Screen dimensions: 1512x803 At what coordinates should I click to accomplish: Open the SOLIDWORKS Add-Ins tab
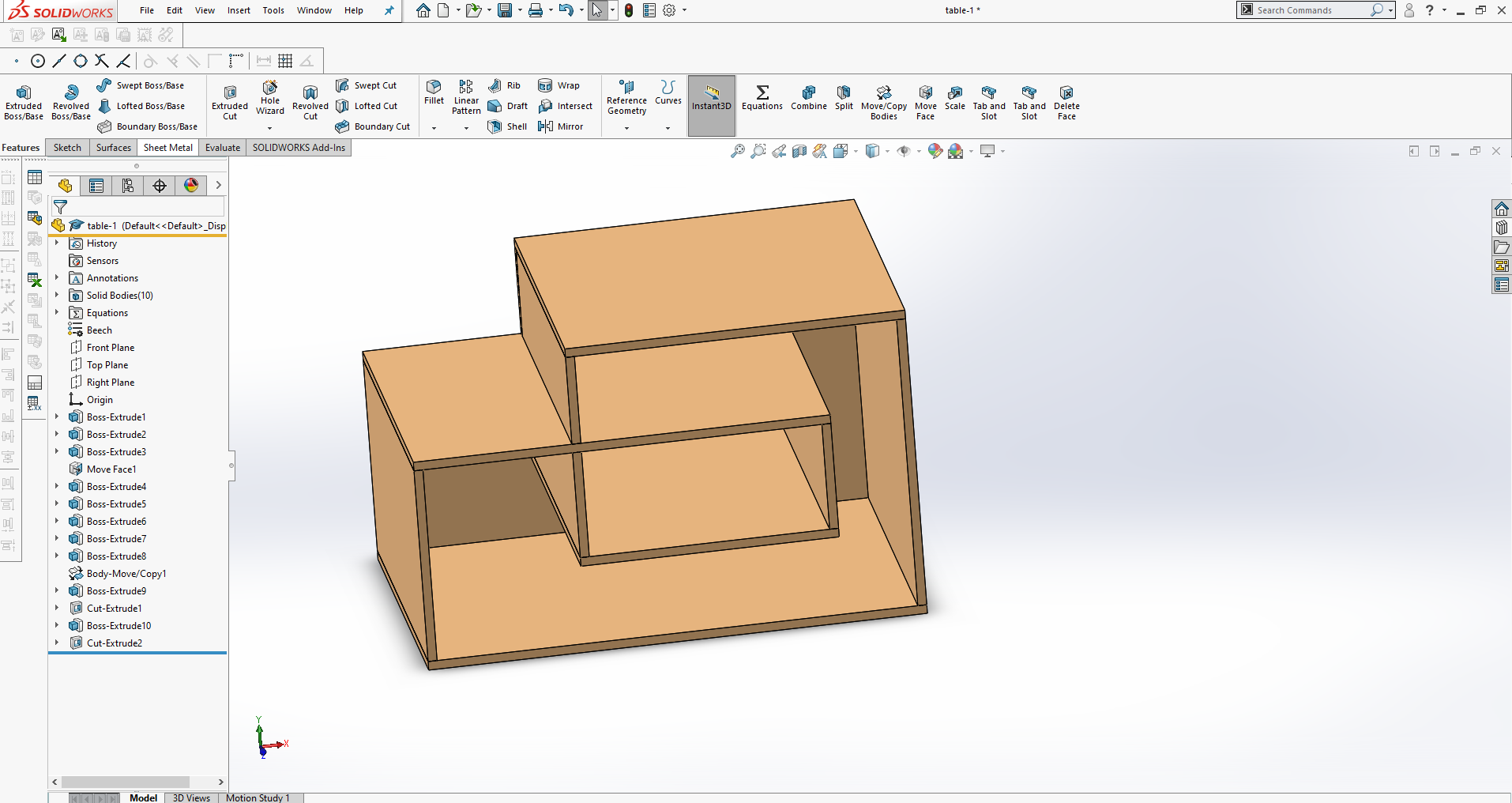[299, 148]
